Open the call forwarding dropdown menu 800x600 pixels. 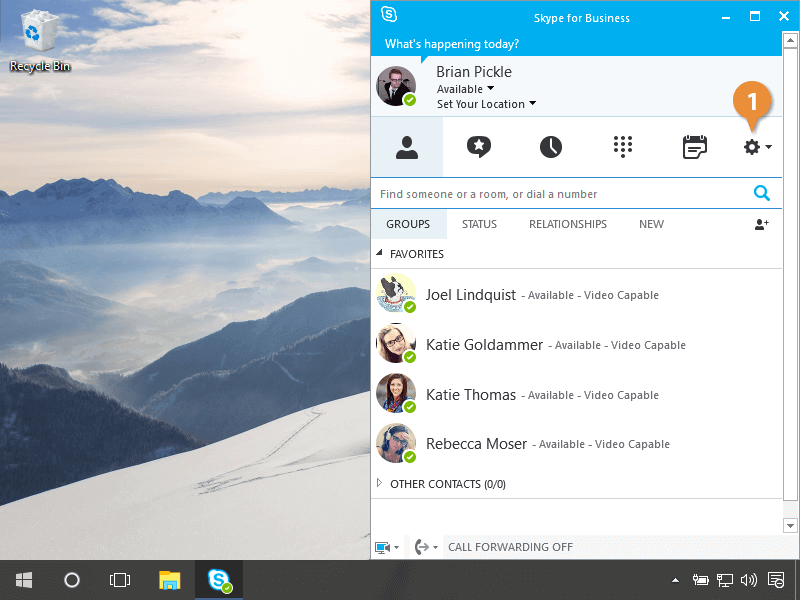(426, 547)
